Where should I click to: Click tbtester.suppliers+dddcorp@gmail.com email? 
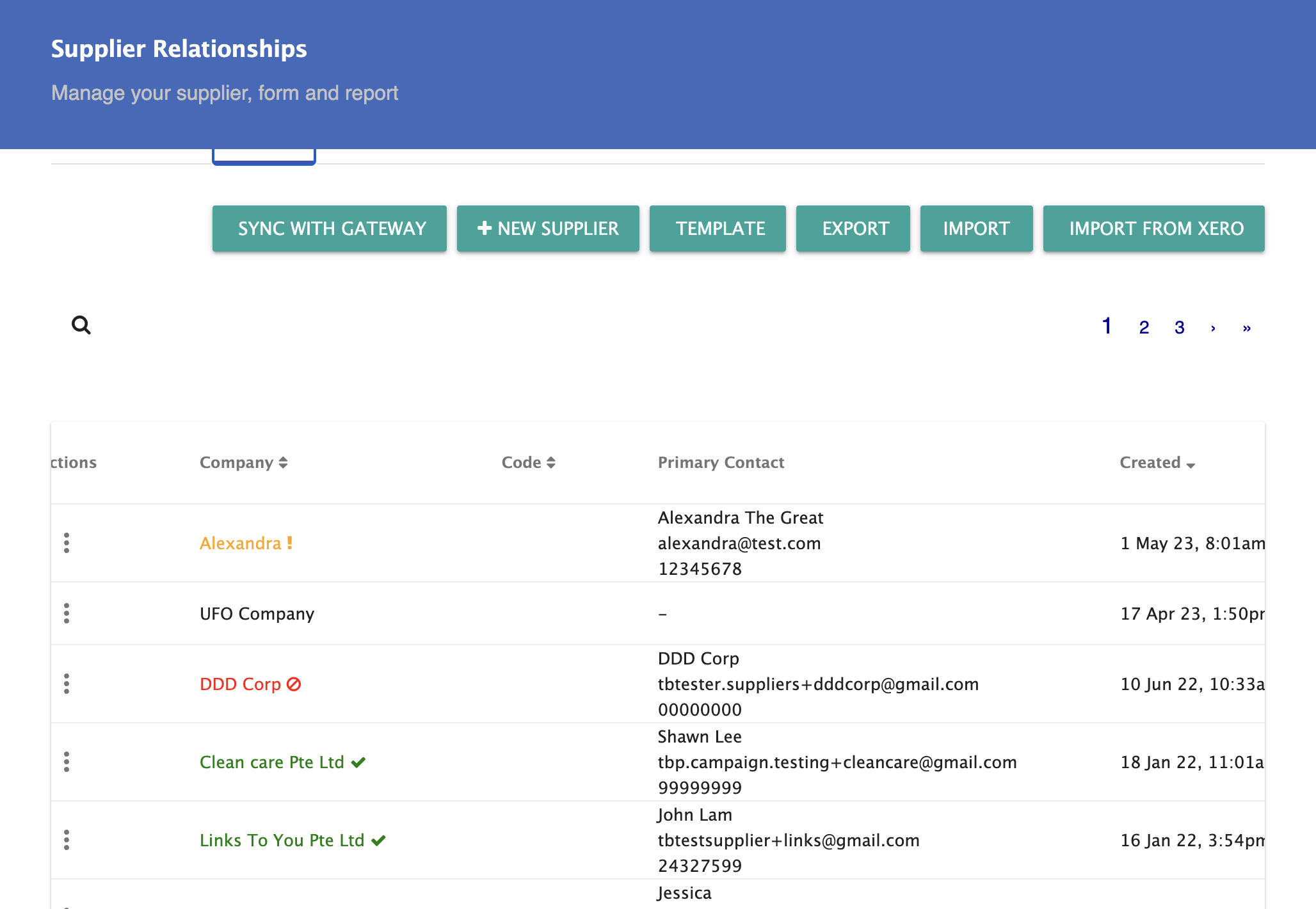click(x=819, y=684)
